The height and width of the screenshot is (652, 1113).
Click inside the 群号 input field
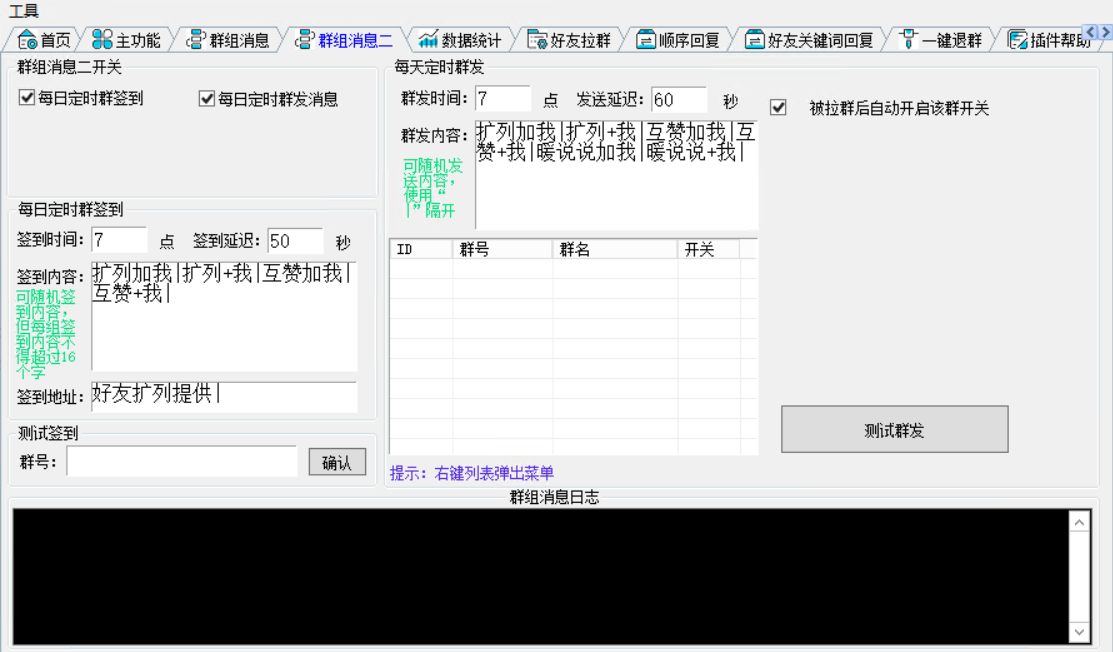pyautogui.click(x=180, y=460)
